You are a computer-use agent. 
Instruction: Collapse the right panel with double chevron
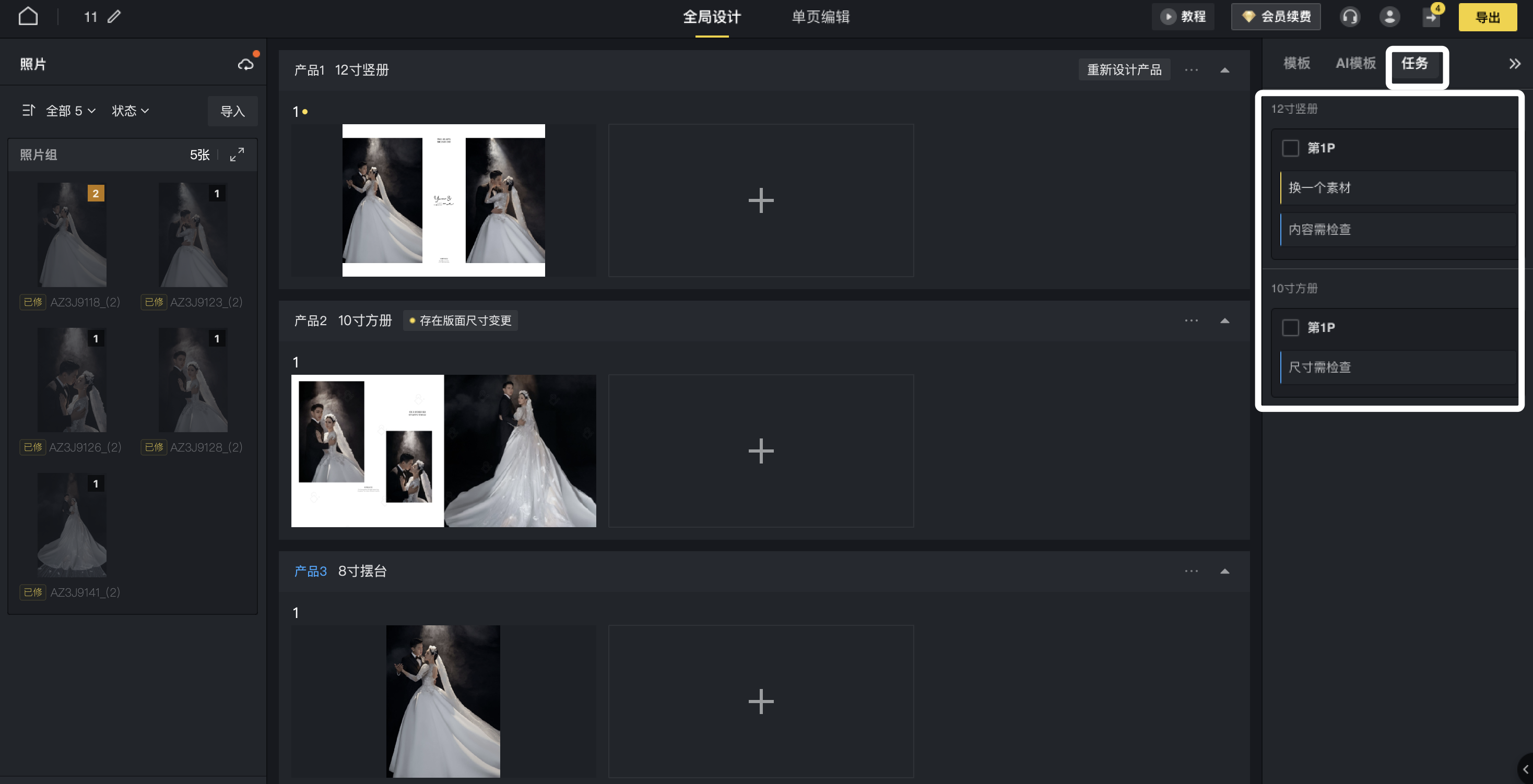(1515, 64)
